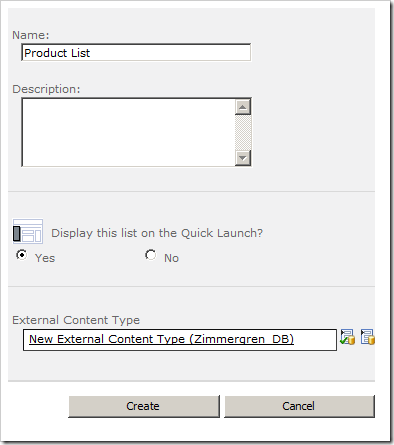The height and width of the screenshot is (445, 394).
Task: Open the New External Content Type (Zimmergren_DB) link
Action: click(161, 339)
